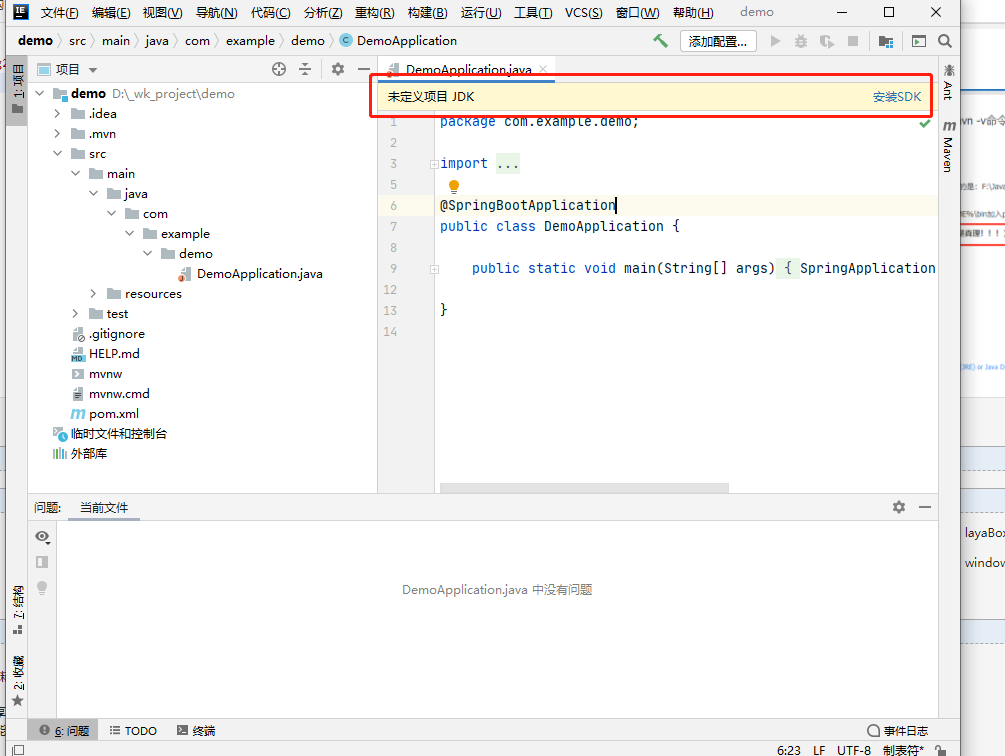Image resolution: width=1005 pixels, height=756 pixels.
Task: Click the Run with coverage icon
Action: click(827, 41)
